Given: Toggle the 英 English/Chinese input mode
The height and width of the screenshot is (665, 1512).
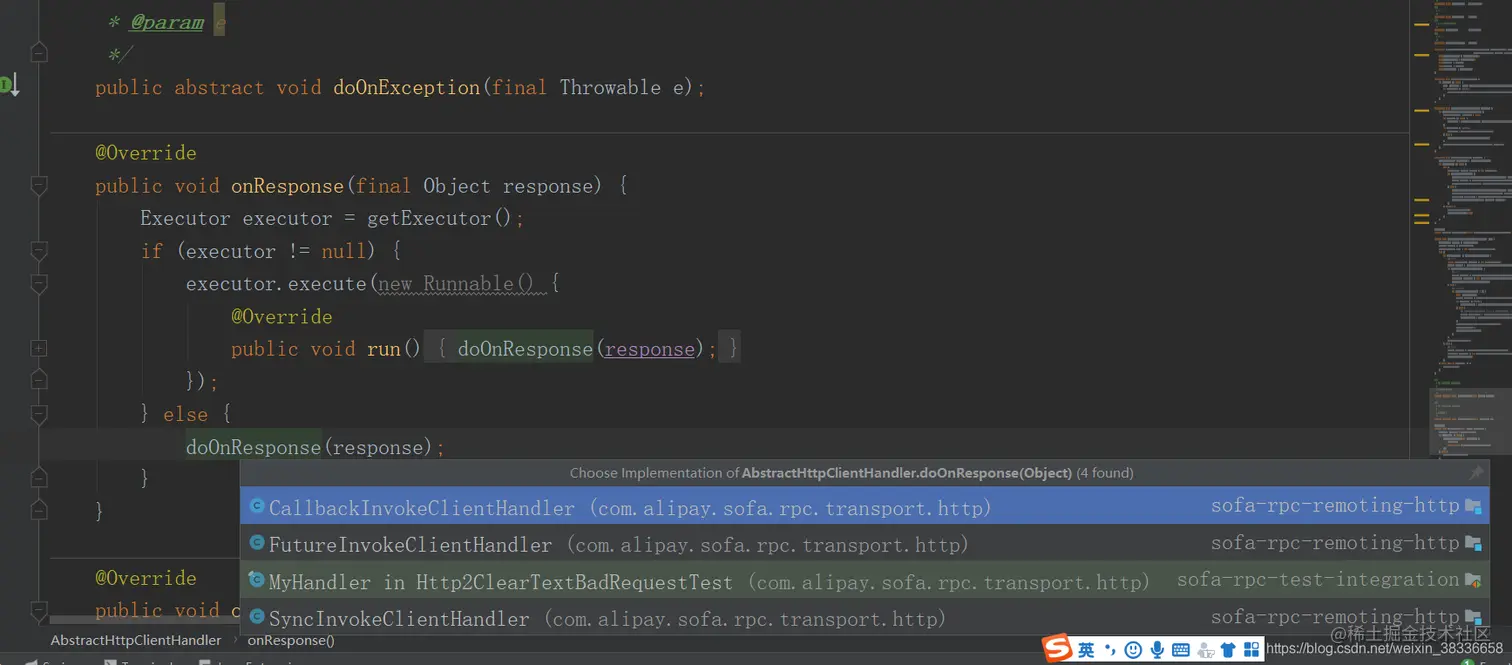Looking at the screenshot, I should click(1086, 650).
